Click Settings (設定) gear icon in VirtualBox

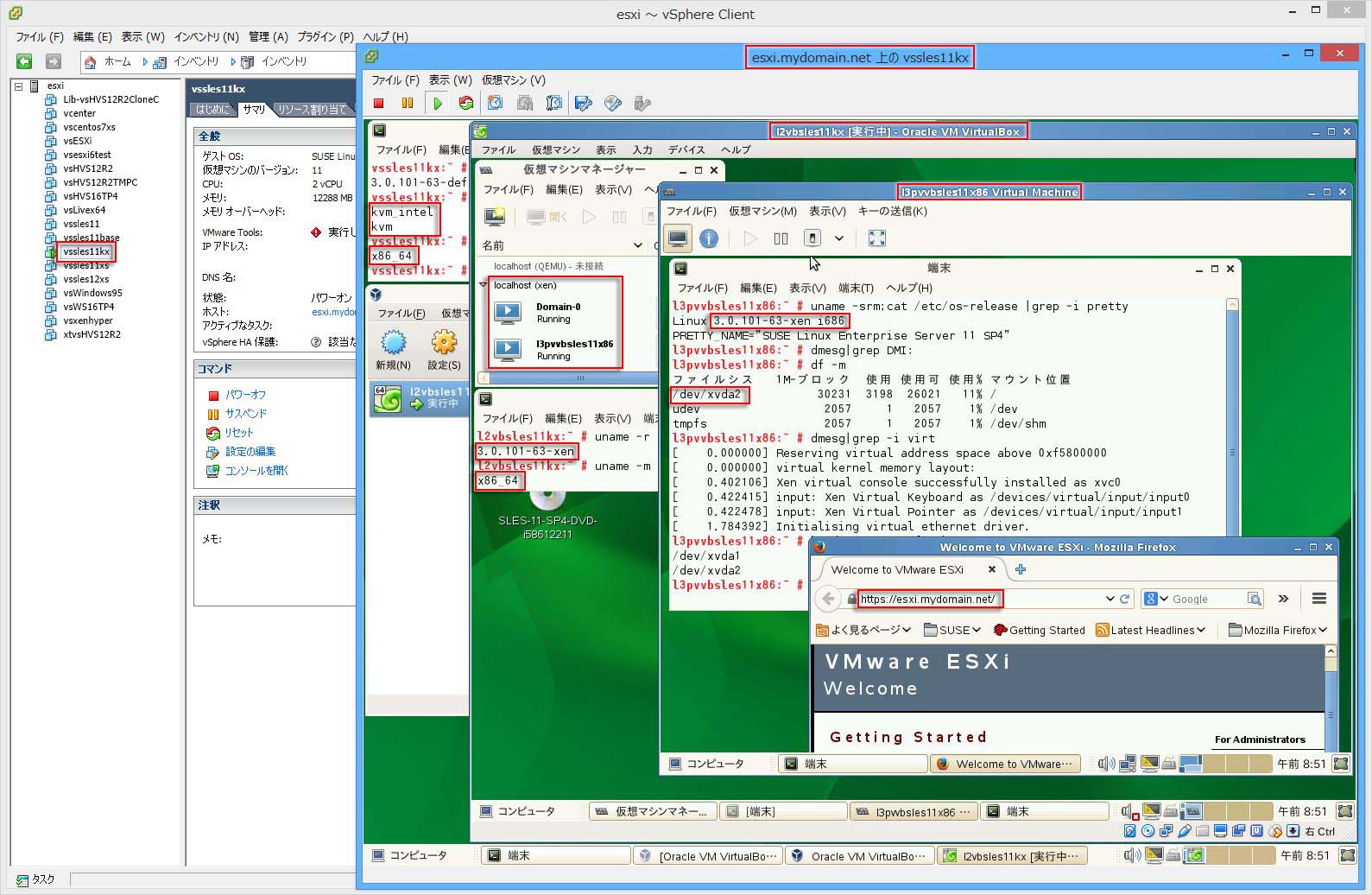tap(444, 342)
